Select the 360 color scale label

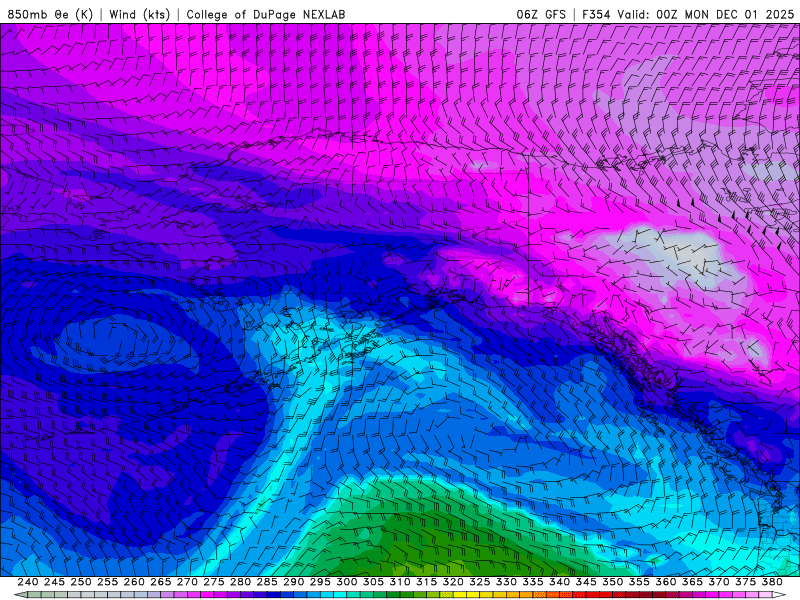(x=666, y=582)
